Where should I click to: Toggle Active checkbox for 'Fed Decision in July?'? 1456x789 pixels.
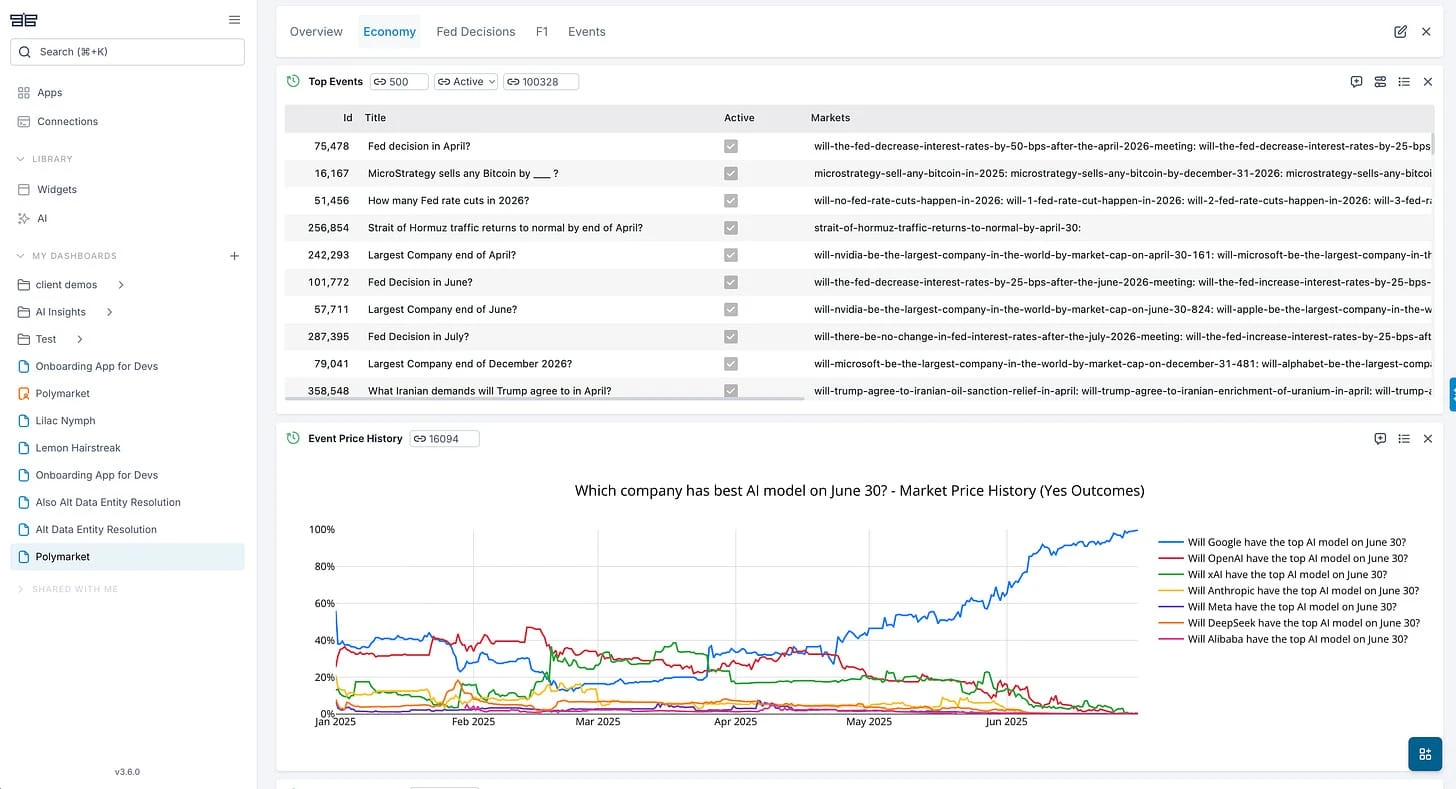(x=731, y=337)
